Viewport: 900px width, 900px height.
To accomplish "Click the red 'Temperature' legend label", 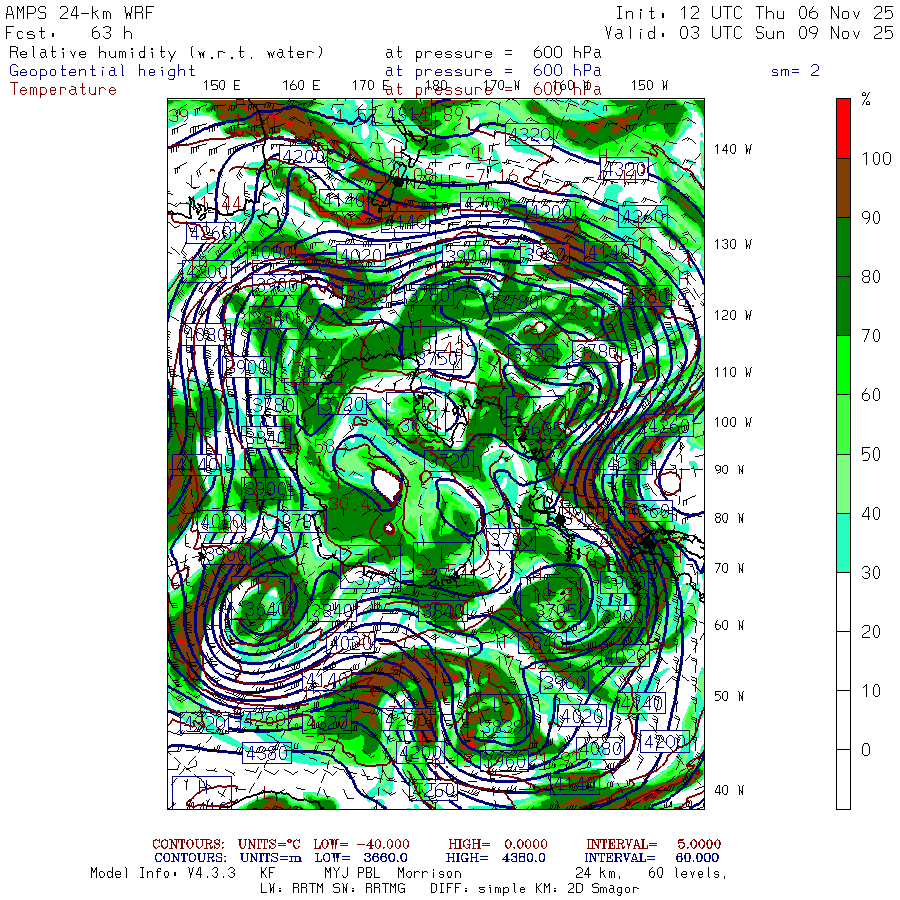I will point(63,89).
